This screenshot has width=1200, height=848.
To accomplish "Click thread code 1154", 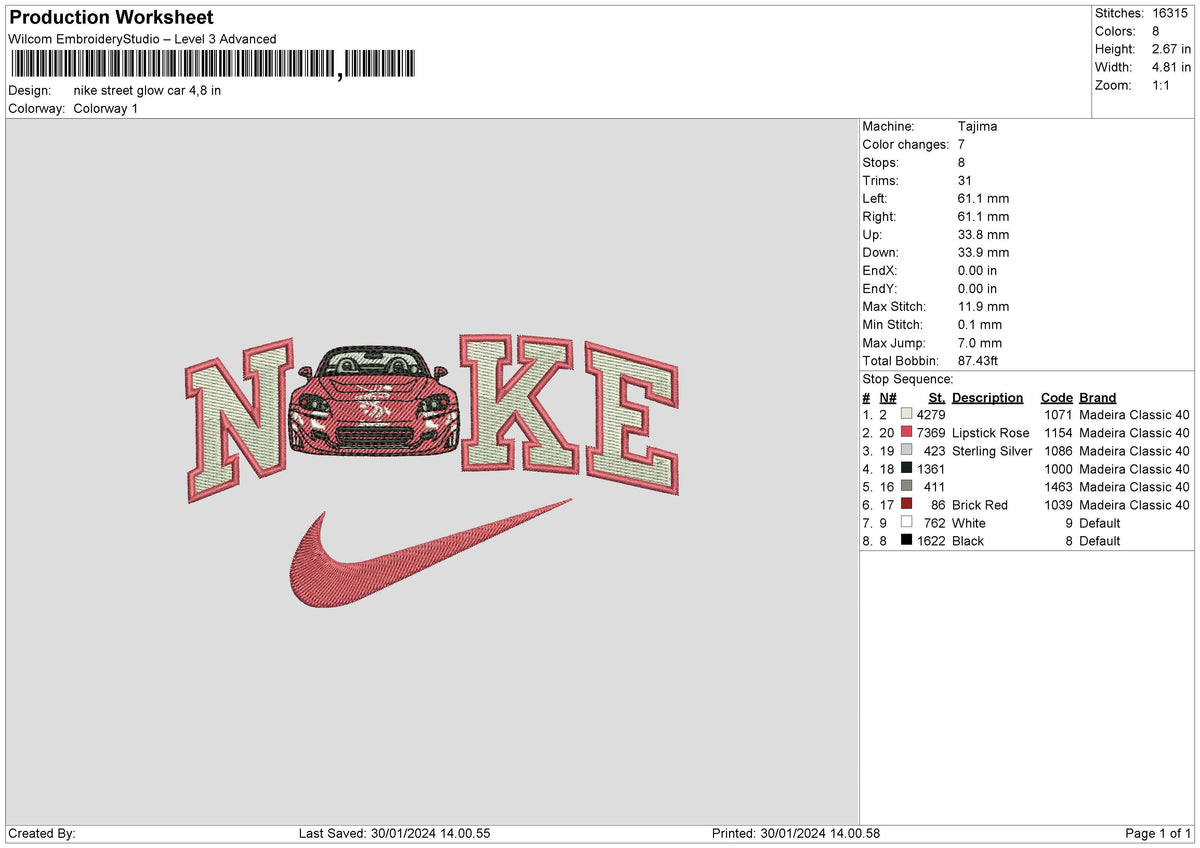I will tap(1058, 433).
